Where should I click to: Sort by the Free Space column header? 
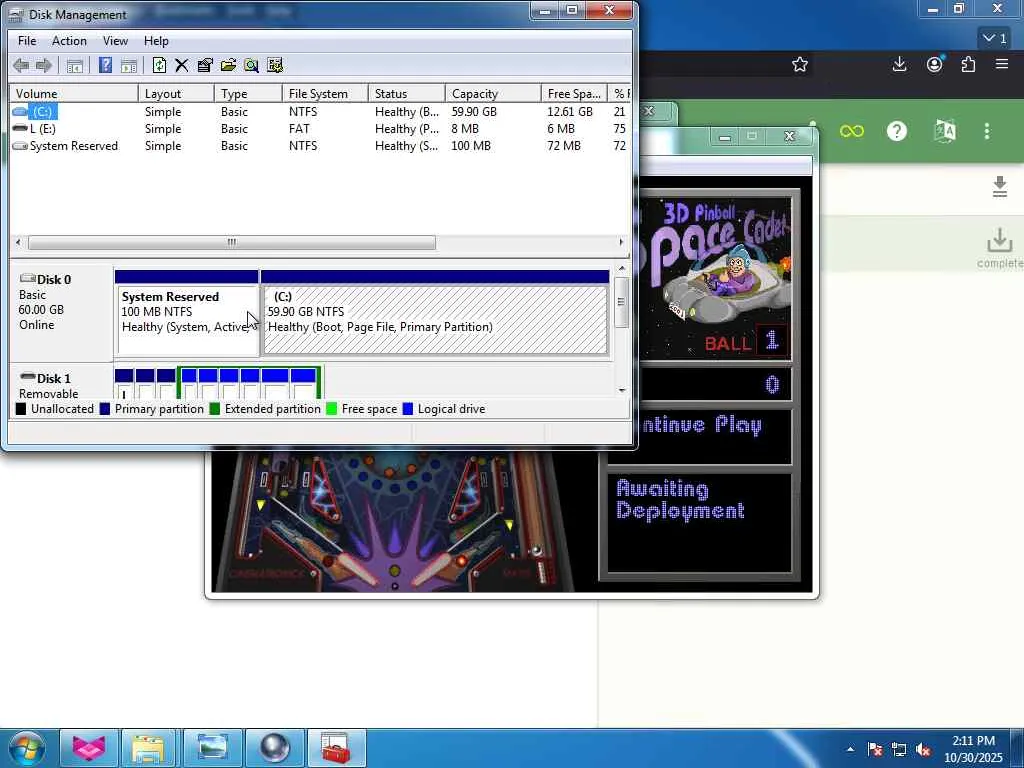(574, 93)
